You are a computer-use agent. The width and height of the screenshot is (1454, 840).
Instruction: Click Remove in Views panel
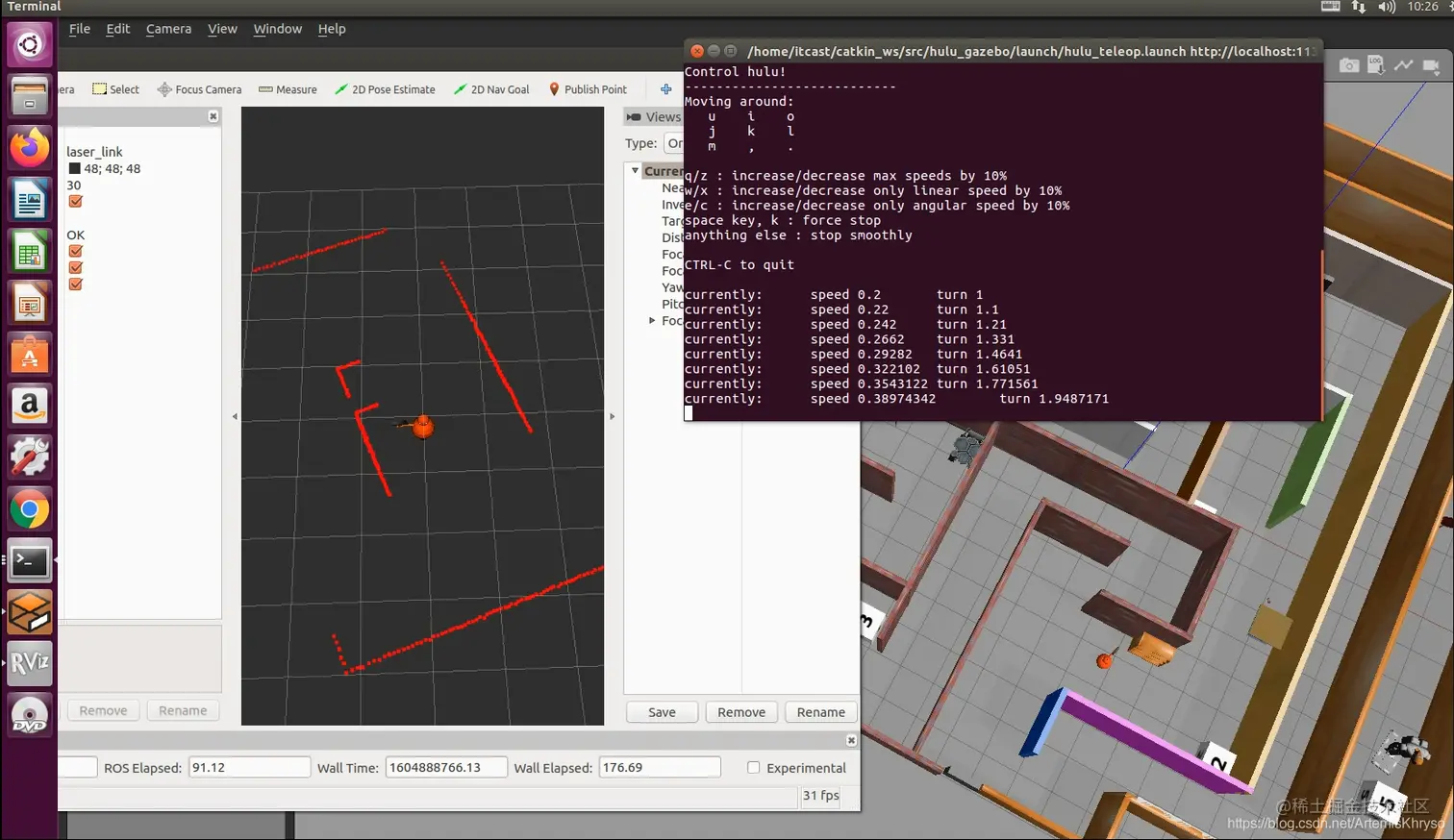click(741, 712)
